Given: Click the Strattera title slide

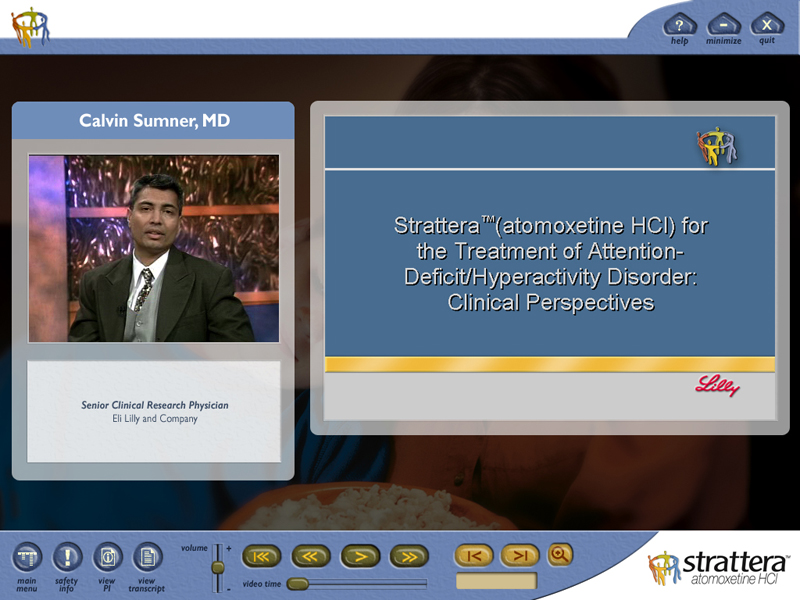Looking at the screenshot, I should pos(550,268).
